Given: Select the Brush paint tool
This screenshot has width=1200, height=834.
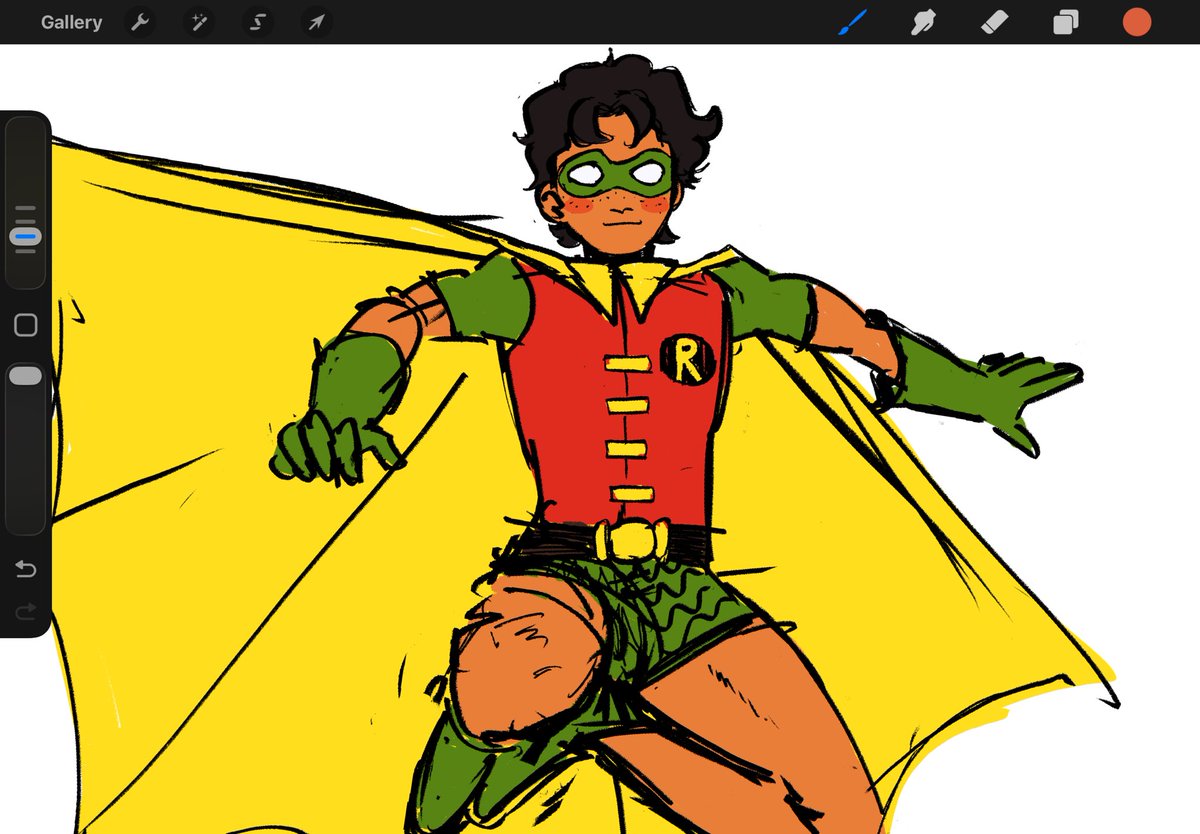Looking at the screenshot, I should click(852, 22).
